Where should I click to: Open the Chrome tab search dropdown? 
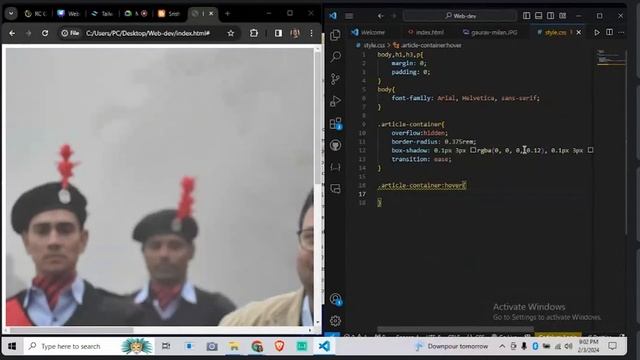click(x=11, y=13)
